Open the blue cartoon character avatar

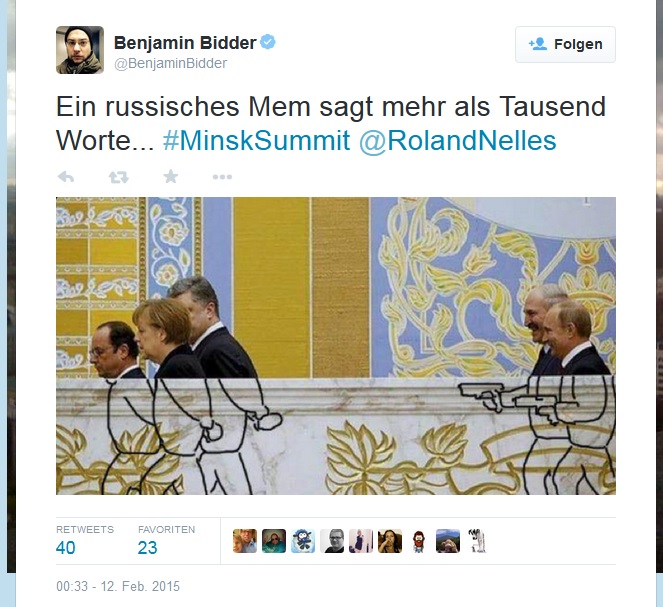point(303,541)
